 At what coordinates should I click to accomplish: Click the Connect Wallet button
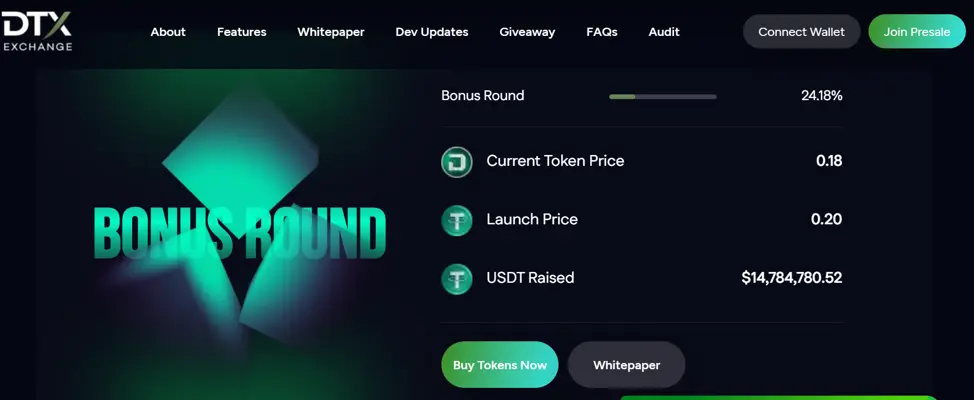tap(801, 32)
